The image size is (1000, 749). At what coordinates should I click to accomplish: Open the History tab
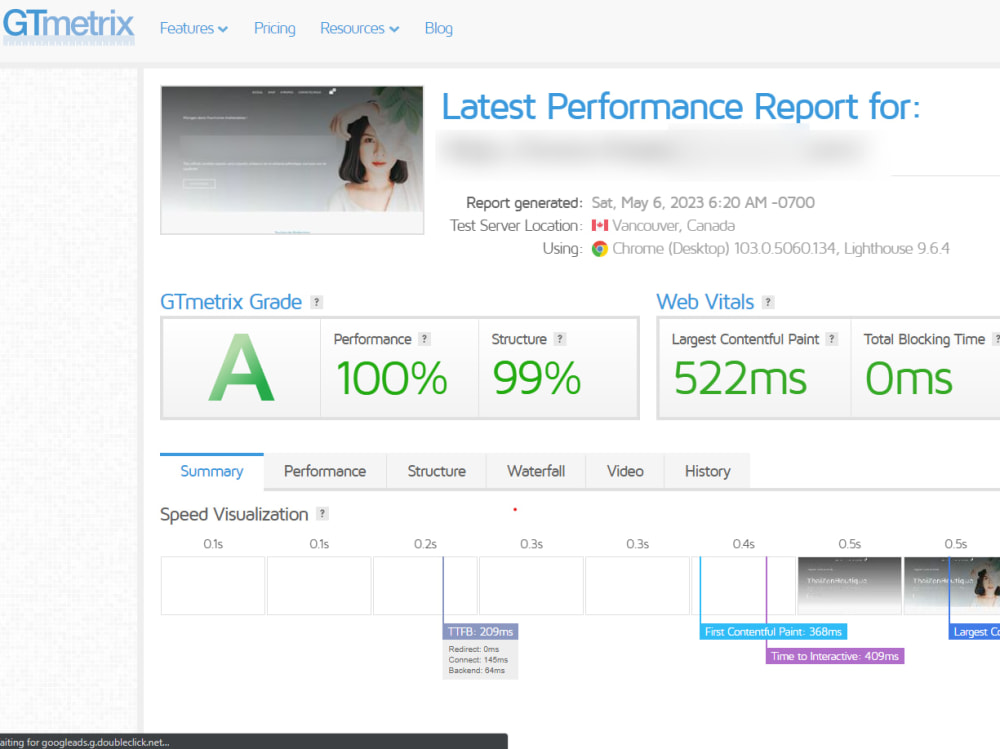[x=707, y=471]
